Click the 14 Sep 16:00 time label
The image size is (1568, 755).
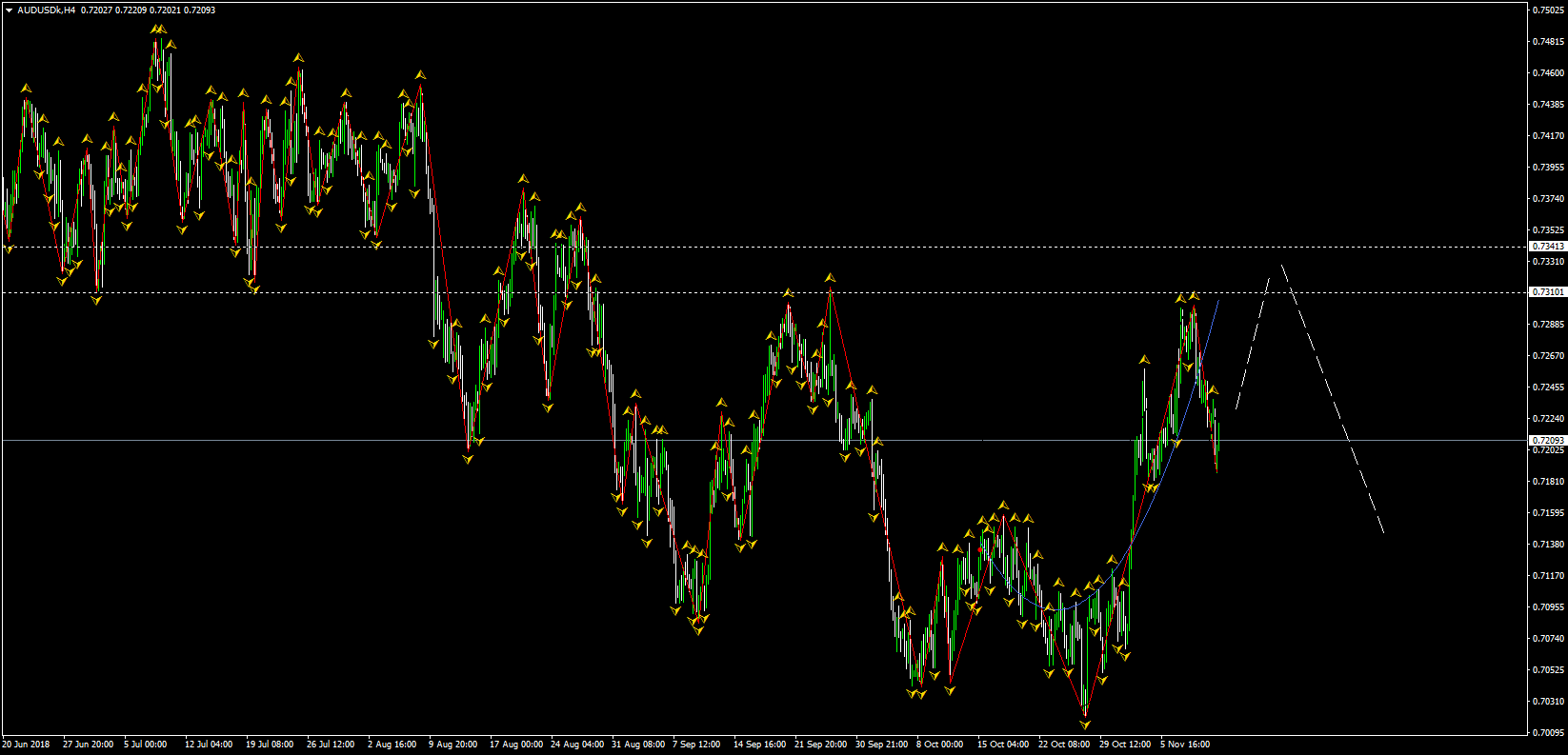[x=759, y=745]
